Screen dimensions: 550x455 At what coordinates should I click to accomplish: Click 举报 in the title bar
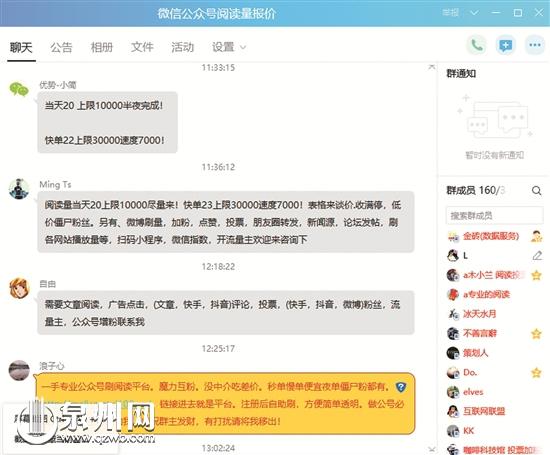[x=450, y=13]
